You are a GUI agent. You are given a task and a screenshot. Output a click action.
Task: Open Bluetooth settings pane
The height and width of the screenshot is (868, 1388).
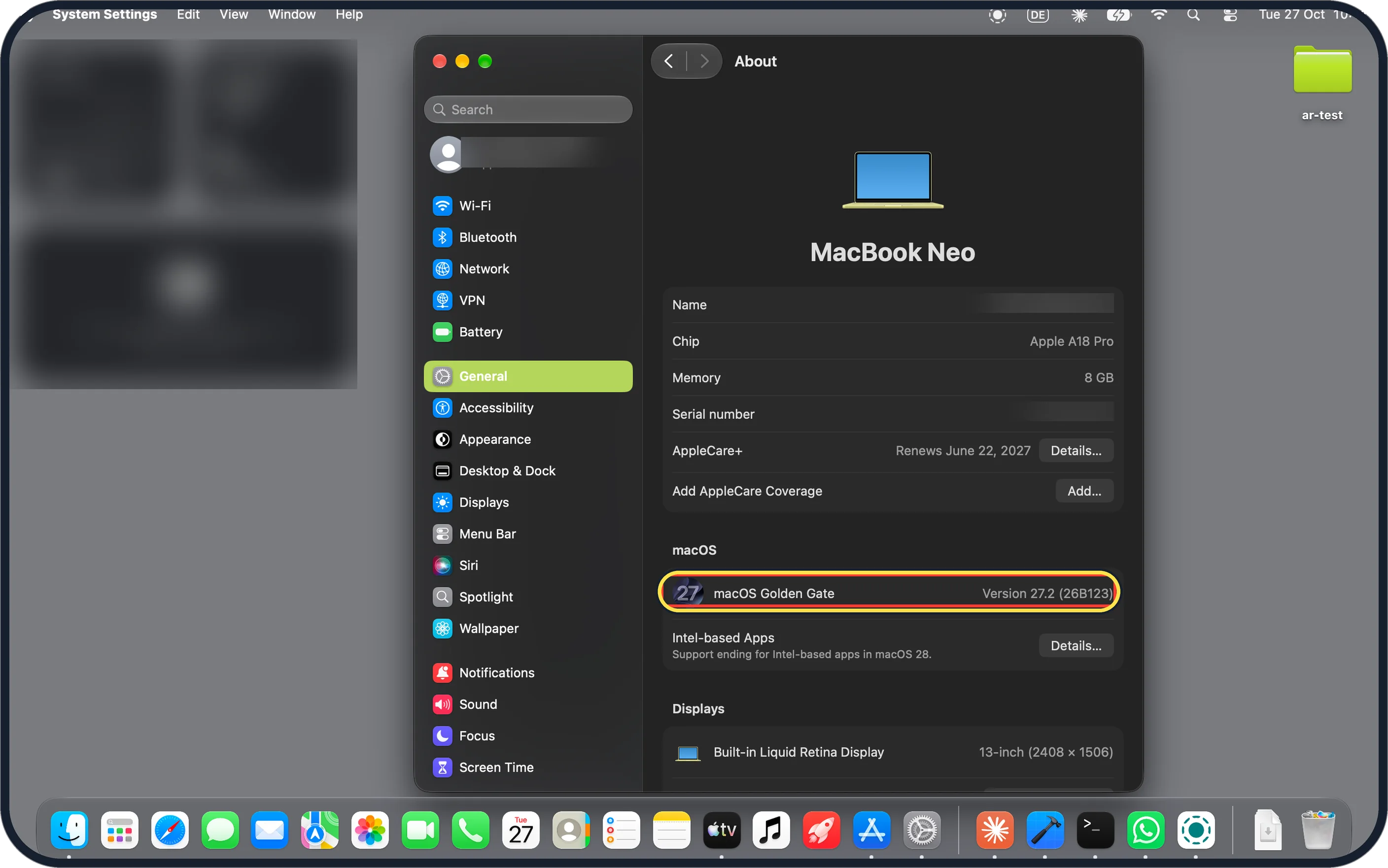pos(528,237)
